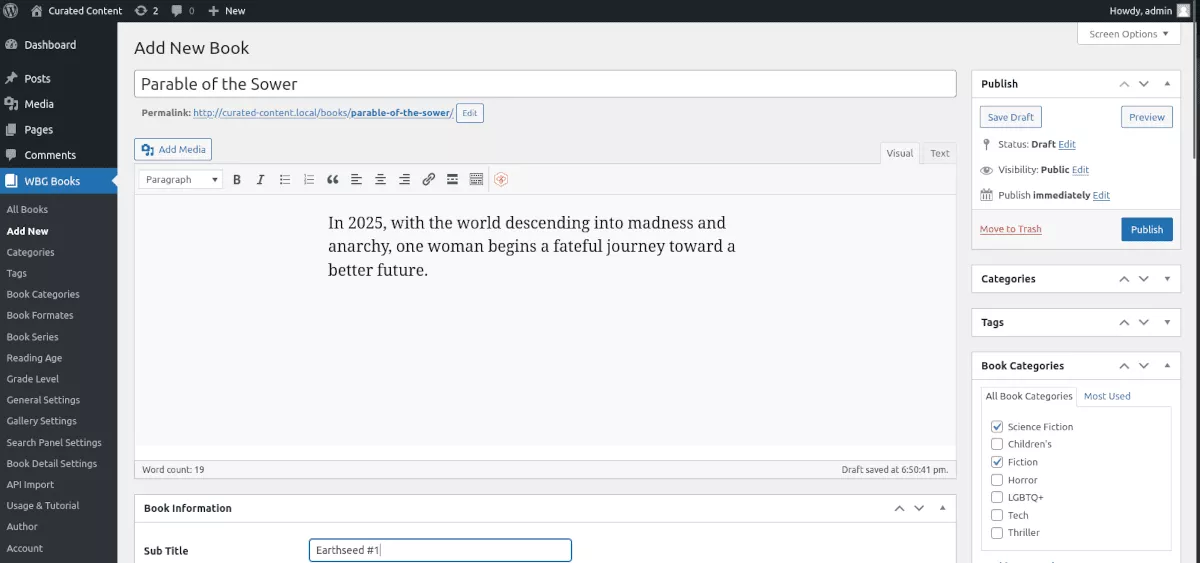Image resolution: width=1200 pixels, height=563 pixels.
Task: Open All Books in sidebar
Action: tap(27, 210)
